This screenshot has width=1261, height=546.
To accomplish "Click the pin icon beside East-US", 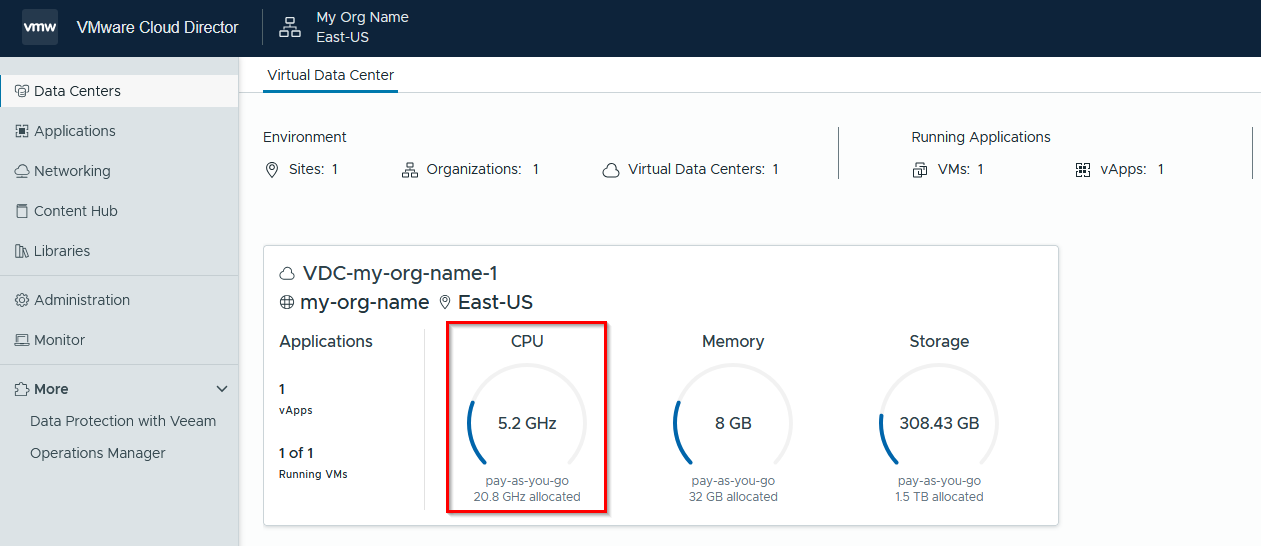I will [445, 303].
